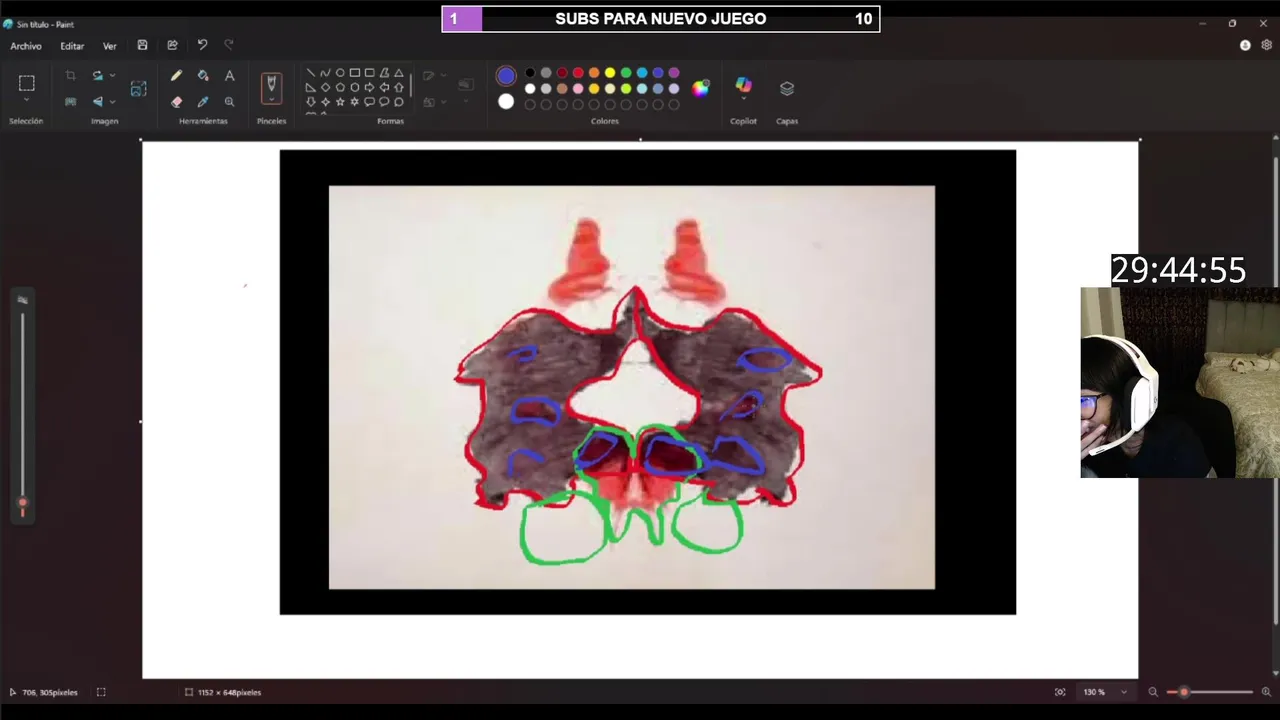This screenshot has height=720, width=1280.
Task: Select the Five-point star shape
Action: click(x=340, y=102)
